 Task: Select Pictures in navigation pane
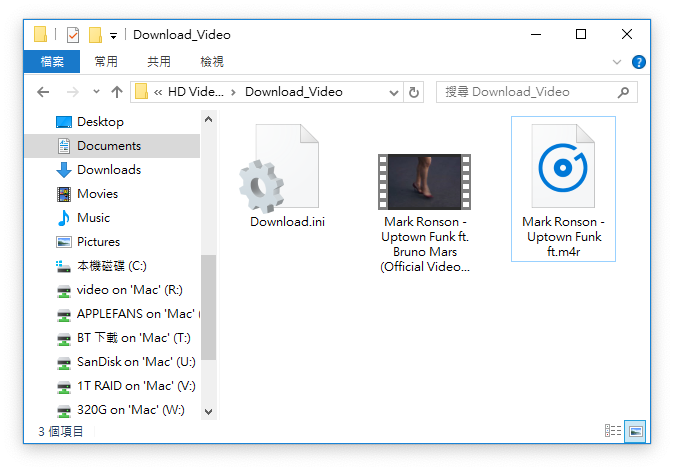[113, 242]
